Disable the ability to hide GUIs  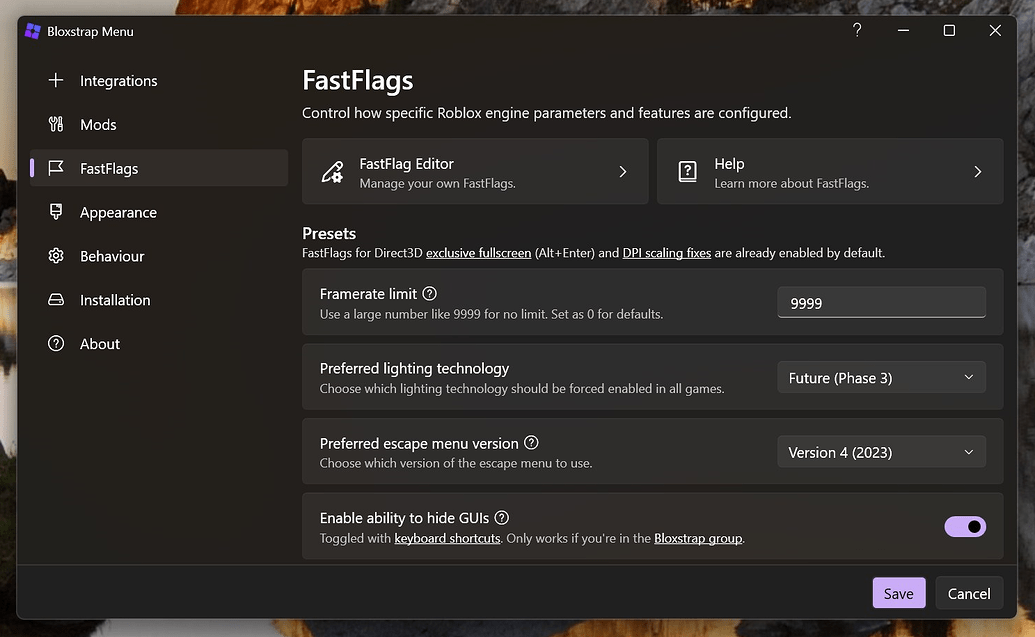966,526
